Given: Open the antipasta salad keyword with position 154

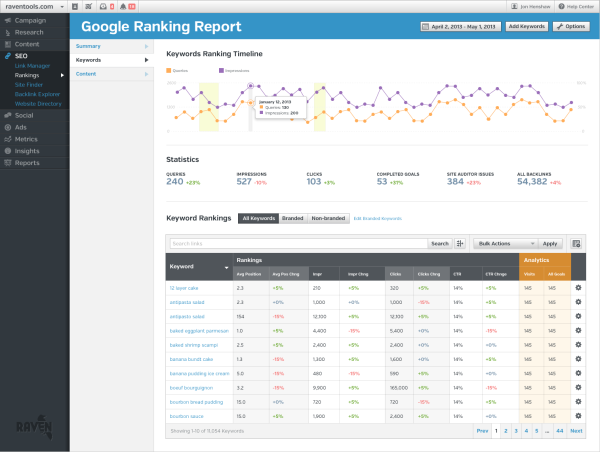Looking at the screenshot, I should (187, 317).
